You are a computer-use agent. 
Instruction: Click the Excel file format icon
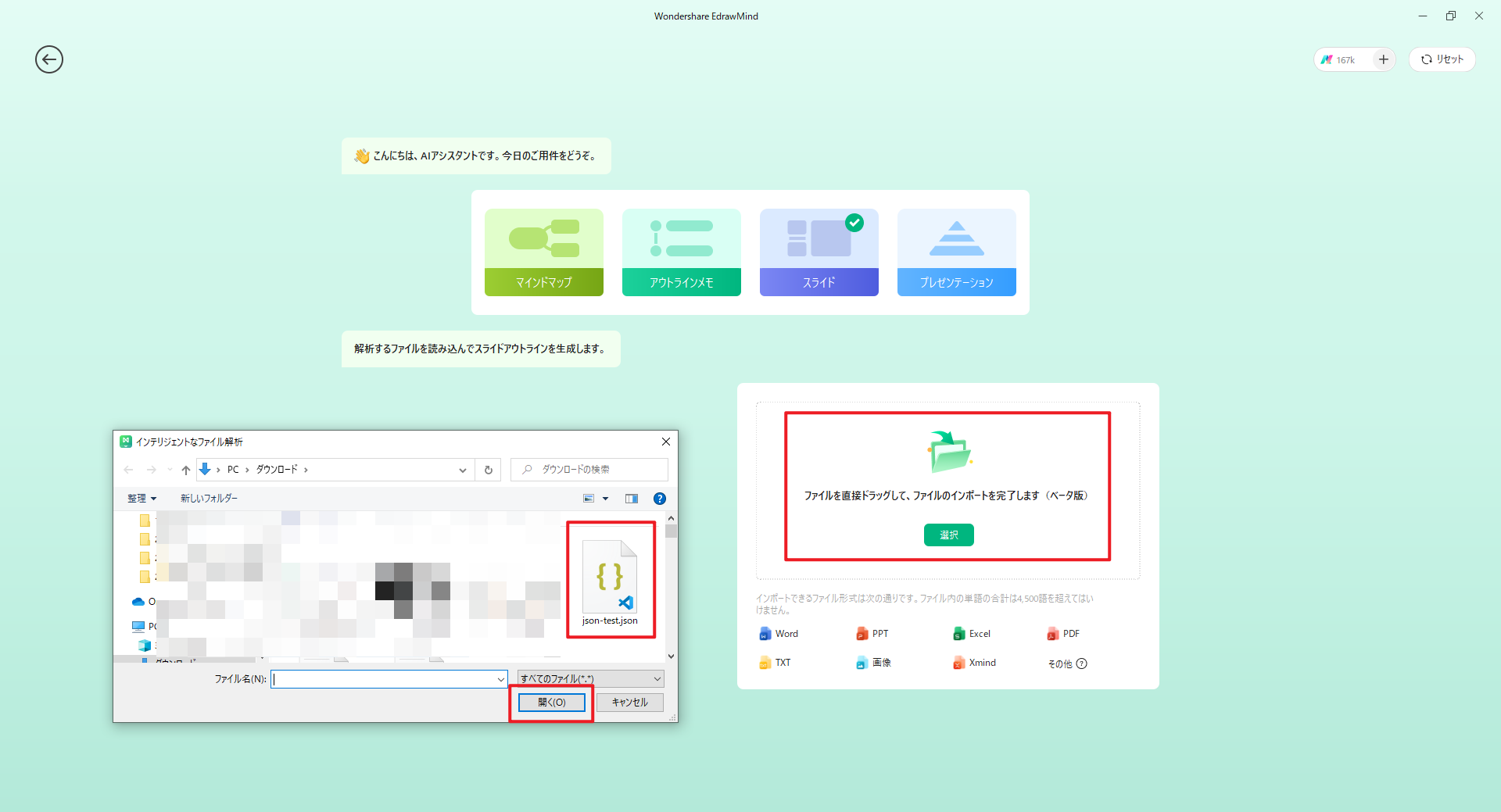(x=958, y=634)
